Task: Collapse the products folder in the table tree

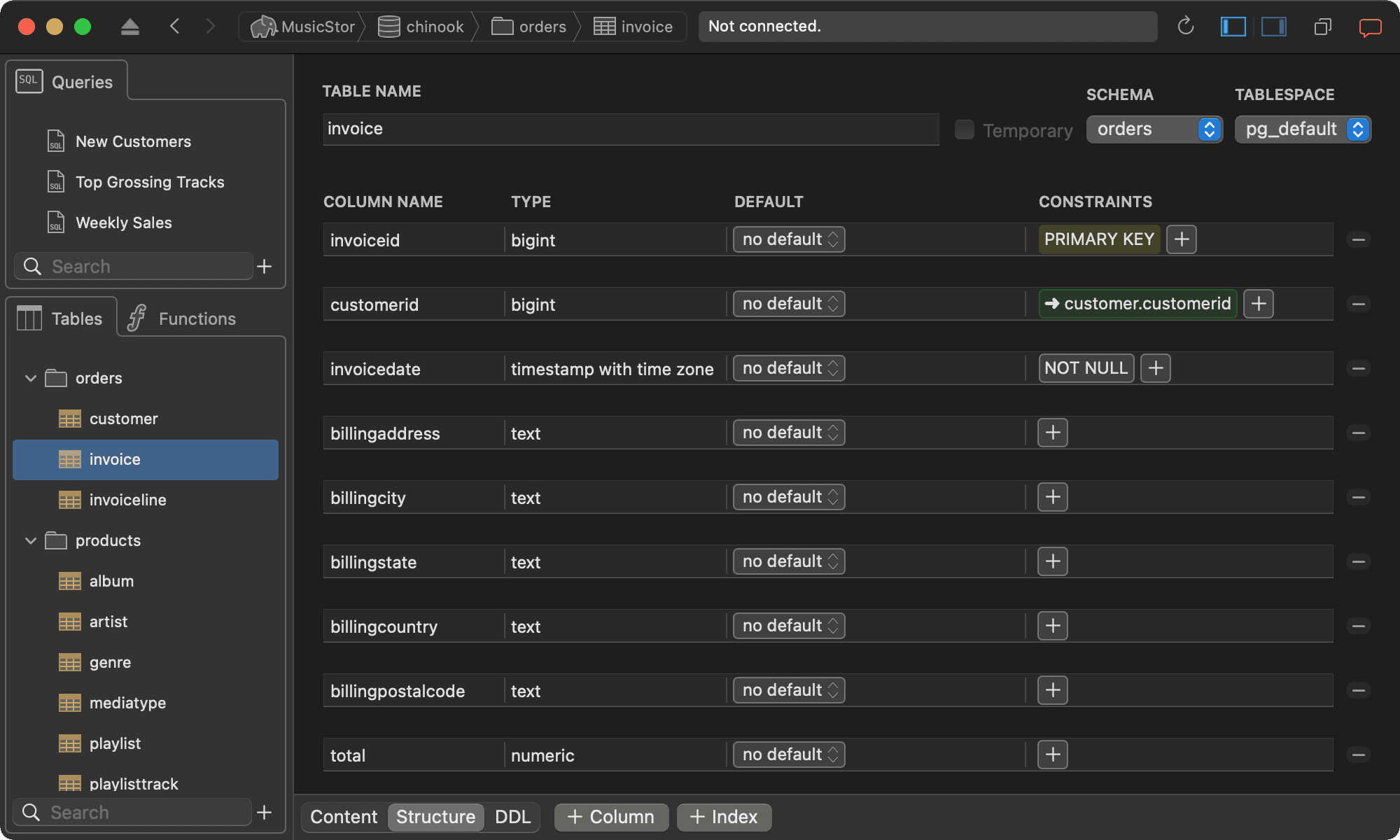Action: [31, 540]
